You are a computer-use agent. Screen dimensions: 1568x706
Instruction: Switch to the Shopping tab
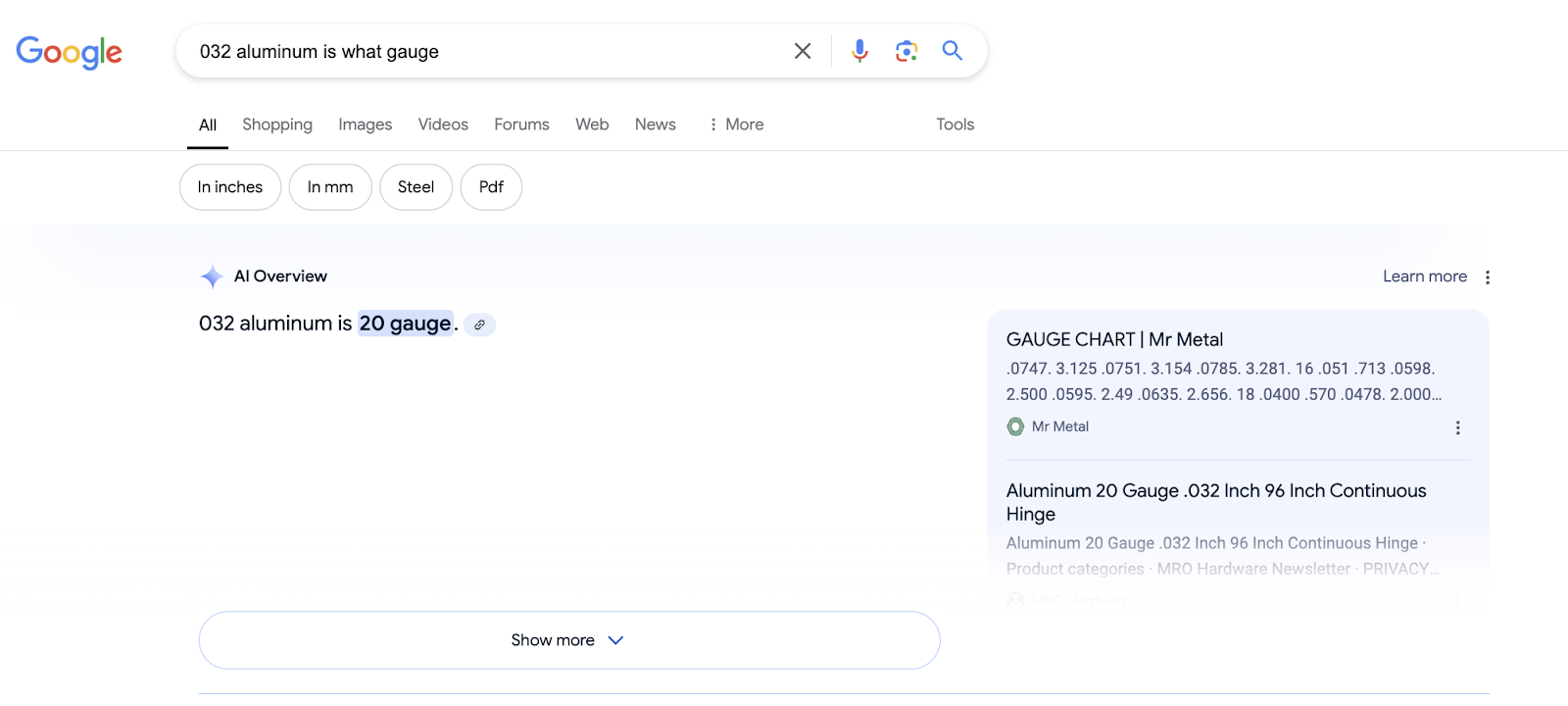(x=277, y=125)
